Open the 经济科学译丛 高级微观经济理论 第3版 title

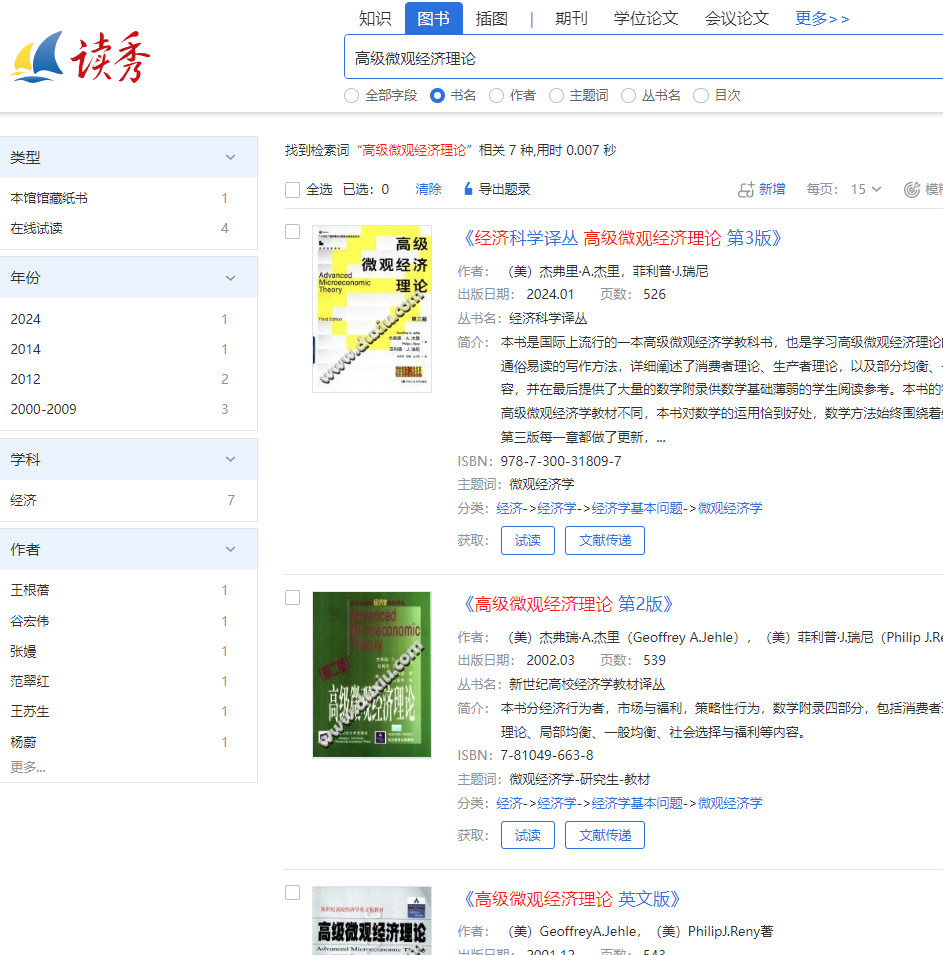[623, 238]
